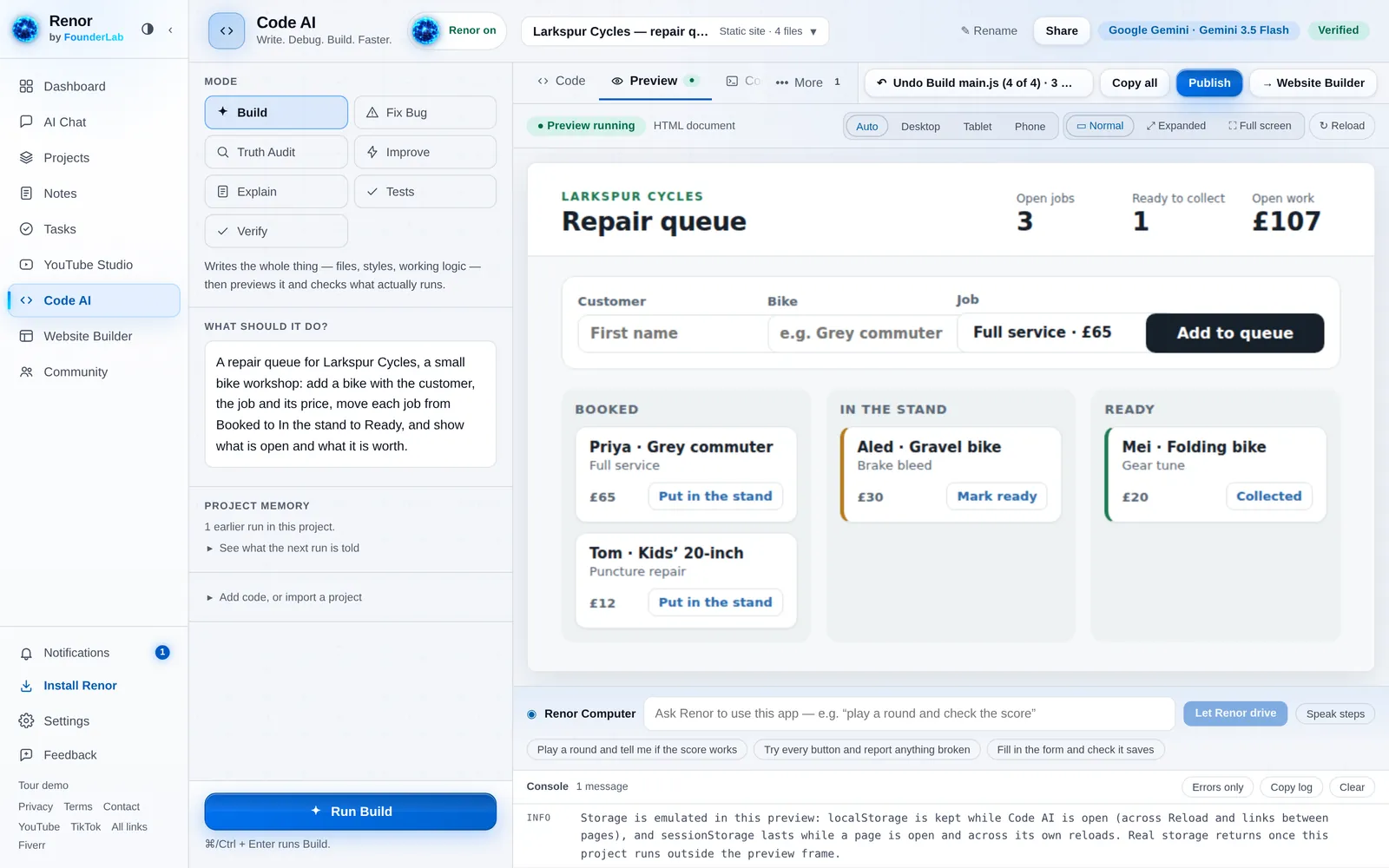Open the More tabs menu

pos(807,82)
